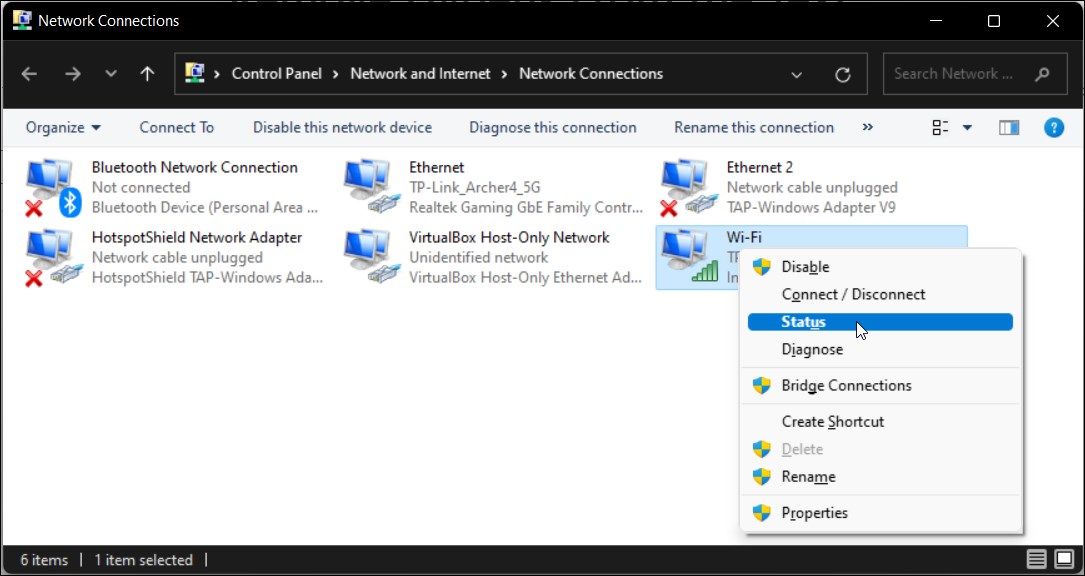
Task: Select the Bluetooth Network Connection icon
Action: (x=53, y=188)
